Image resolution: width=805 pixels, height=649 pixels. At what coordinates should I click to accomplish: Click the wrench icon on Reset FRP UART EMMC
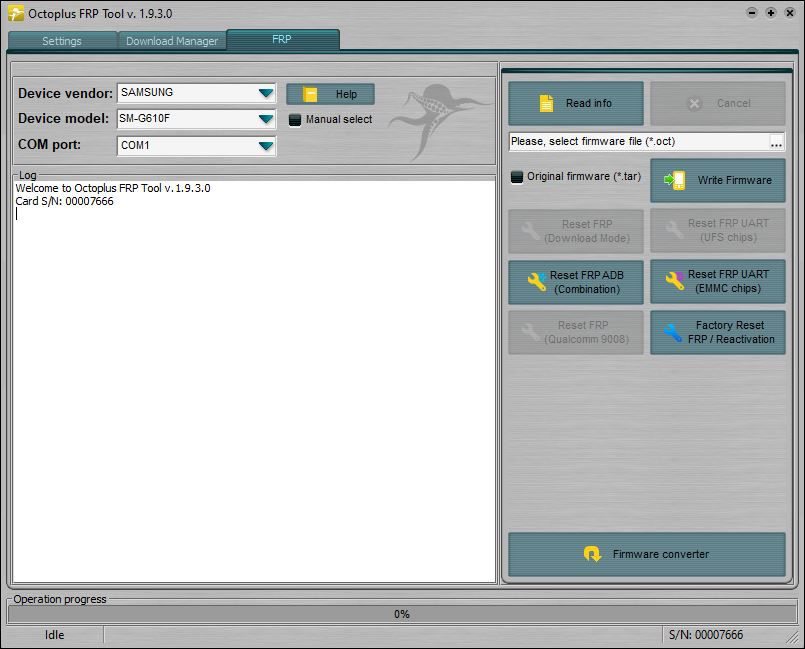[675, 280]
